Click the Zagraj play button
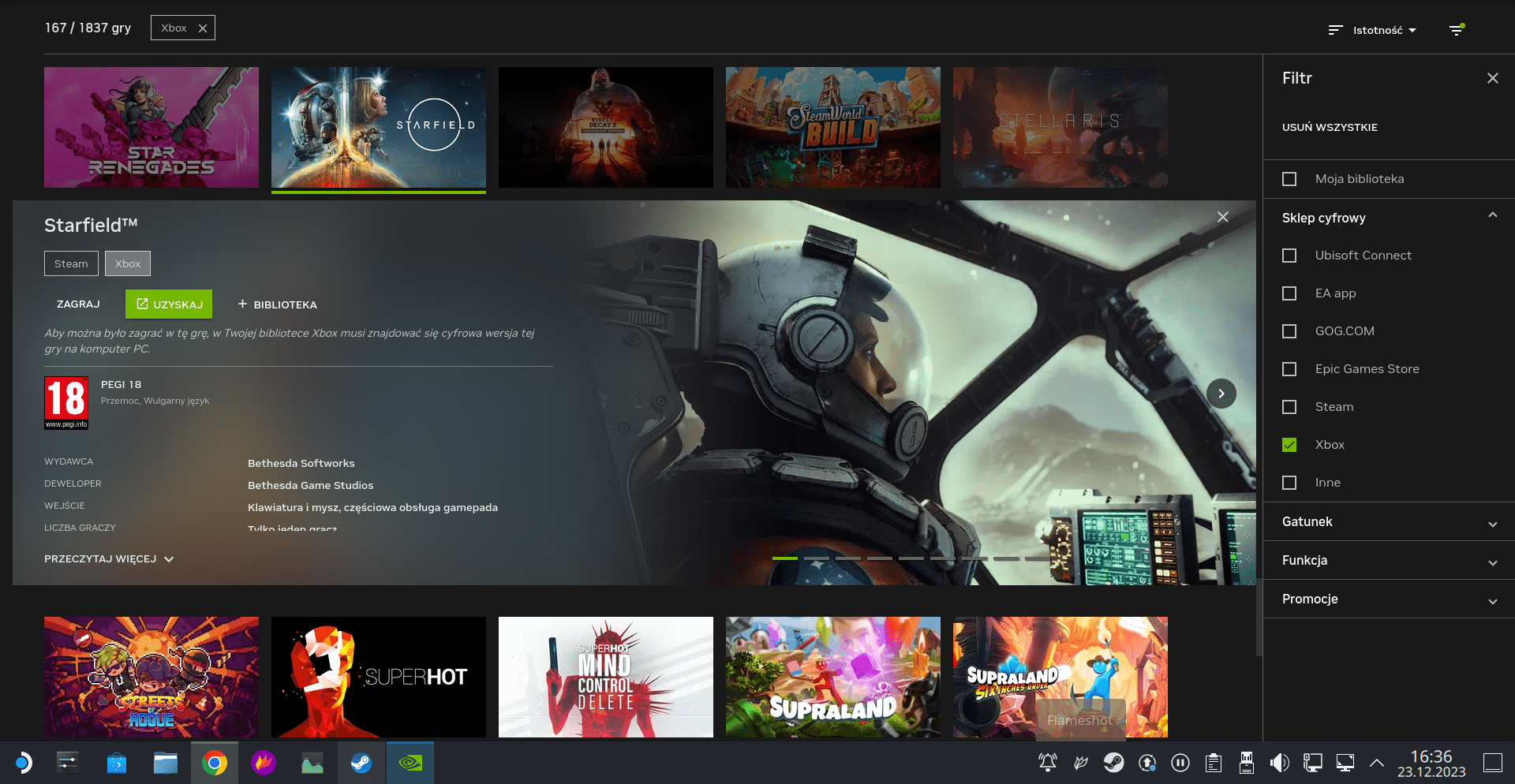This screenshot has width=1515, height=784. click(x=78, y=304)
